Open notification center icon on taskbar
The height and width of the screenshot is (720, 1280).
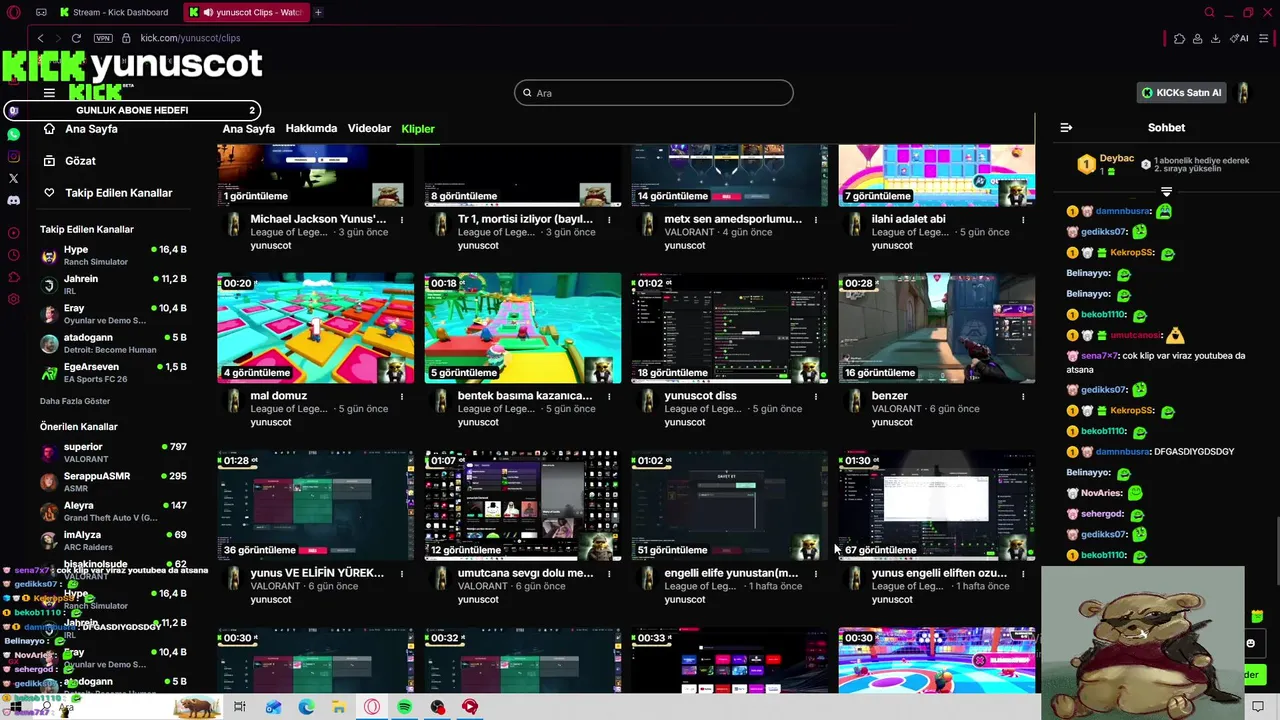point(1258,707)
